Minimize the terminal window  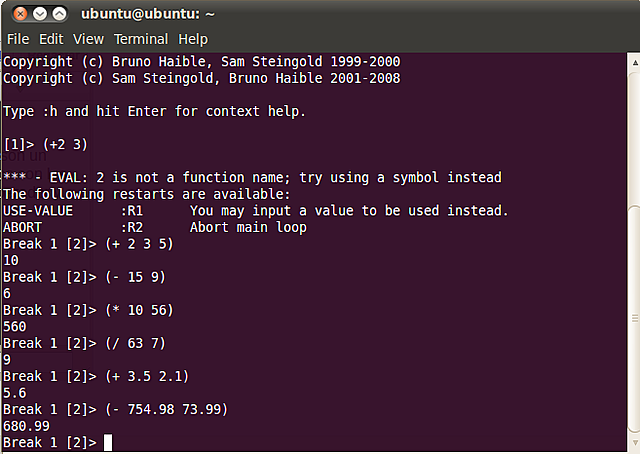[x=40, y=14]
